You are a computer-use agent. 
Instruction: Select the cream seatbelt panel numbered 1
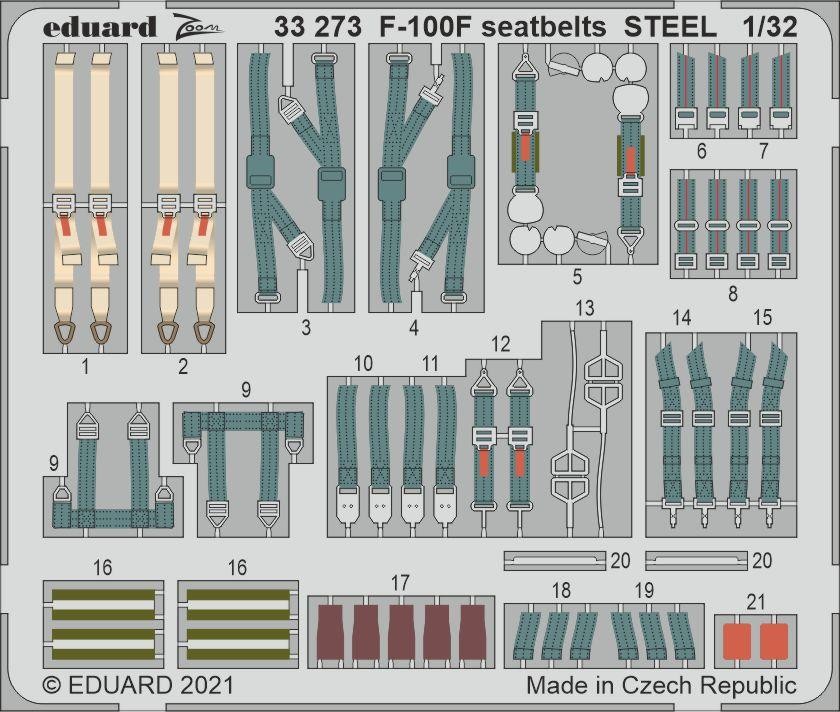point(85,198)
